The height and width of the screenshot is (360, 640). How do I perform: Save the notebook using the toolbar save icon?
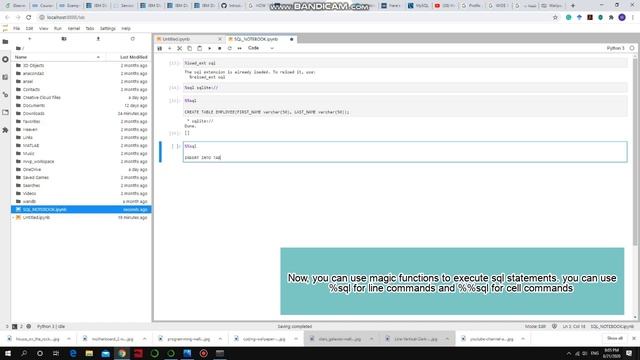pos(160,48)
